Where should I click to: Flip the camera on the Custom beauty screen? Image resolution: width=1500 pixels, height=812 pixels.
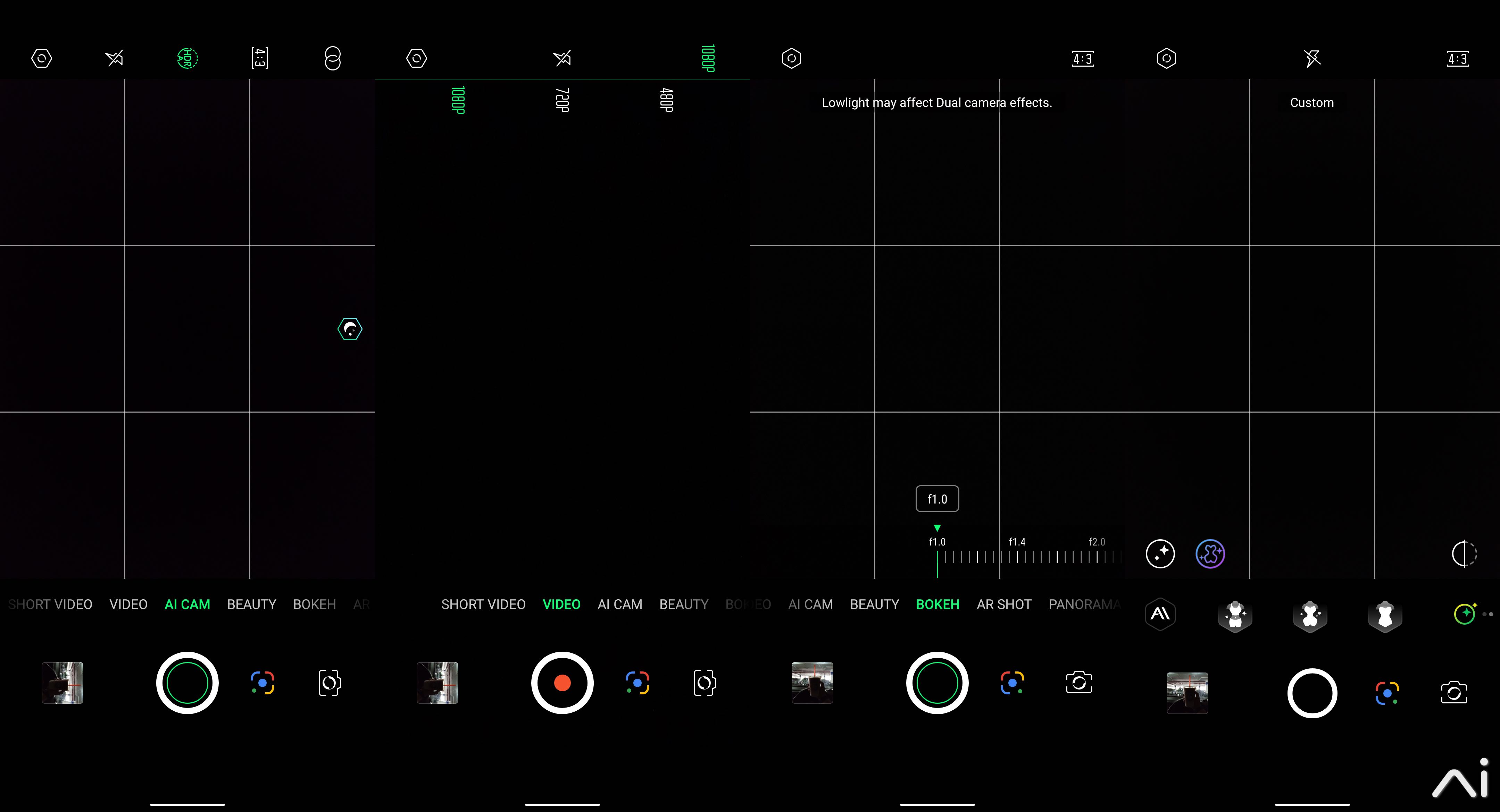click(1454, 693)
